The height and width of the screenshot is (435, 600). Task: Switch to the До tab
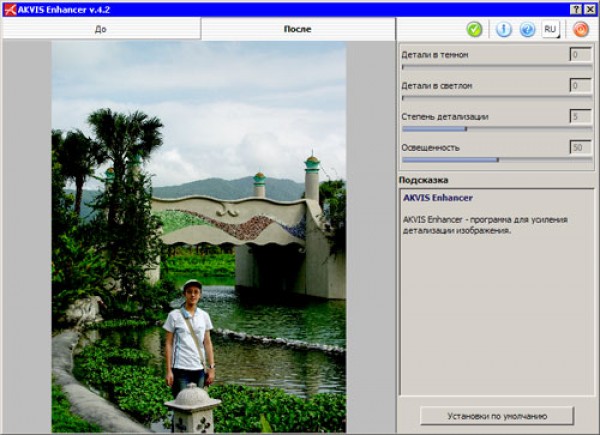pyautogui.click(x=101, y=29)
